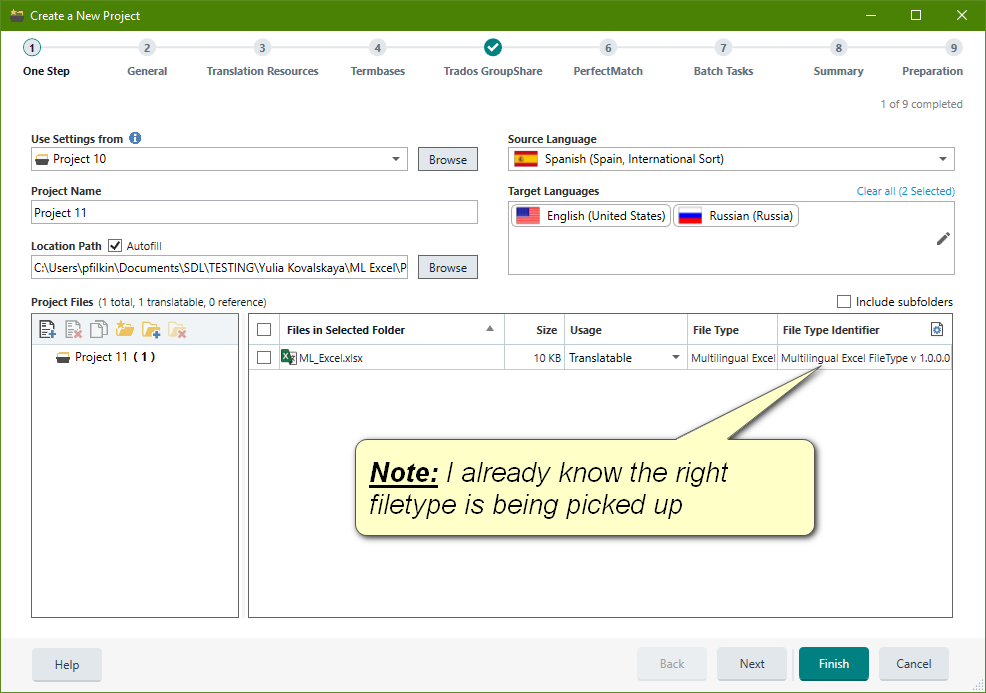Image resolution: width=986 pixels, height=693 pixels.
Task: Select the Russian (Russia) target language chip
Action: (736, 216)
